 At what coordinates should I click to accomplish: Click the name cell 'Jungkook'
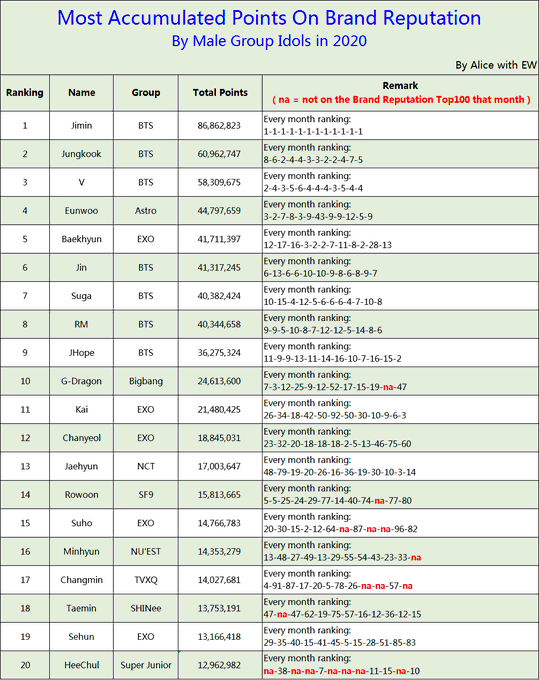click(x=81, y=154)
